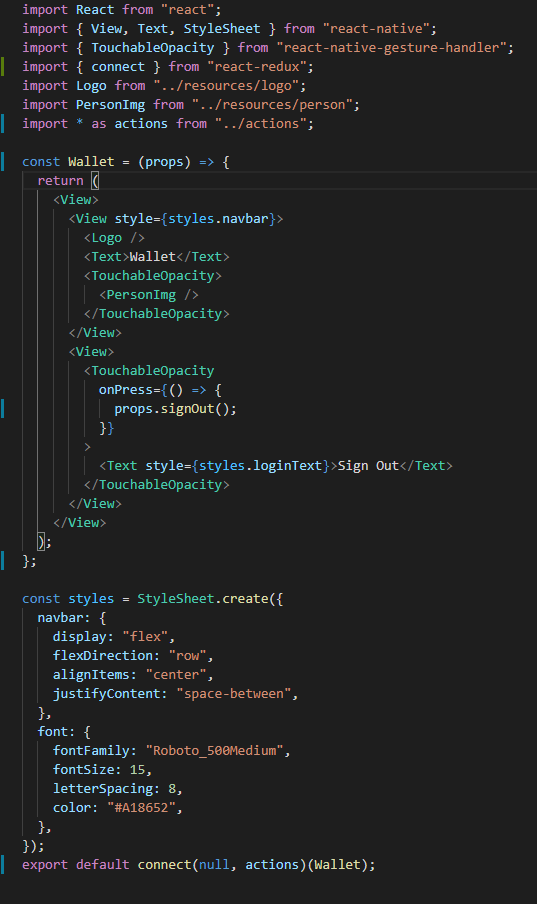This screenshot has width=537, height=904.
Task: Click the "Roboto_500Medium" string value
Action: pos(215,751)
